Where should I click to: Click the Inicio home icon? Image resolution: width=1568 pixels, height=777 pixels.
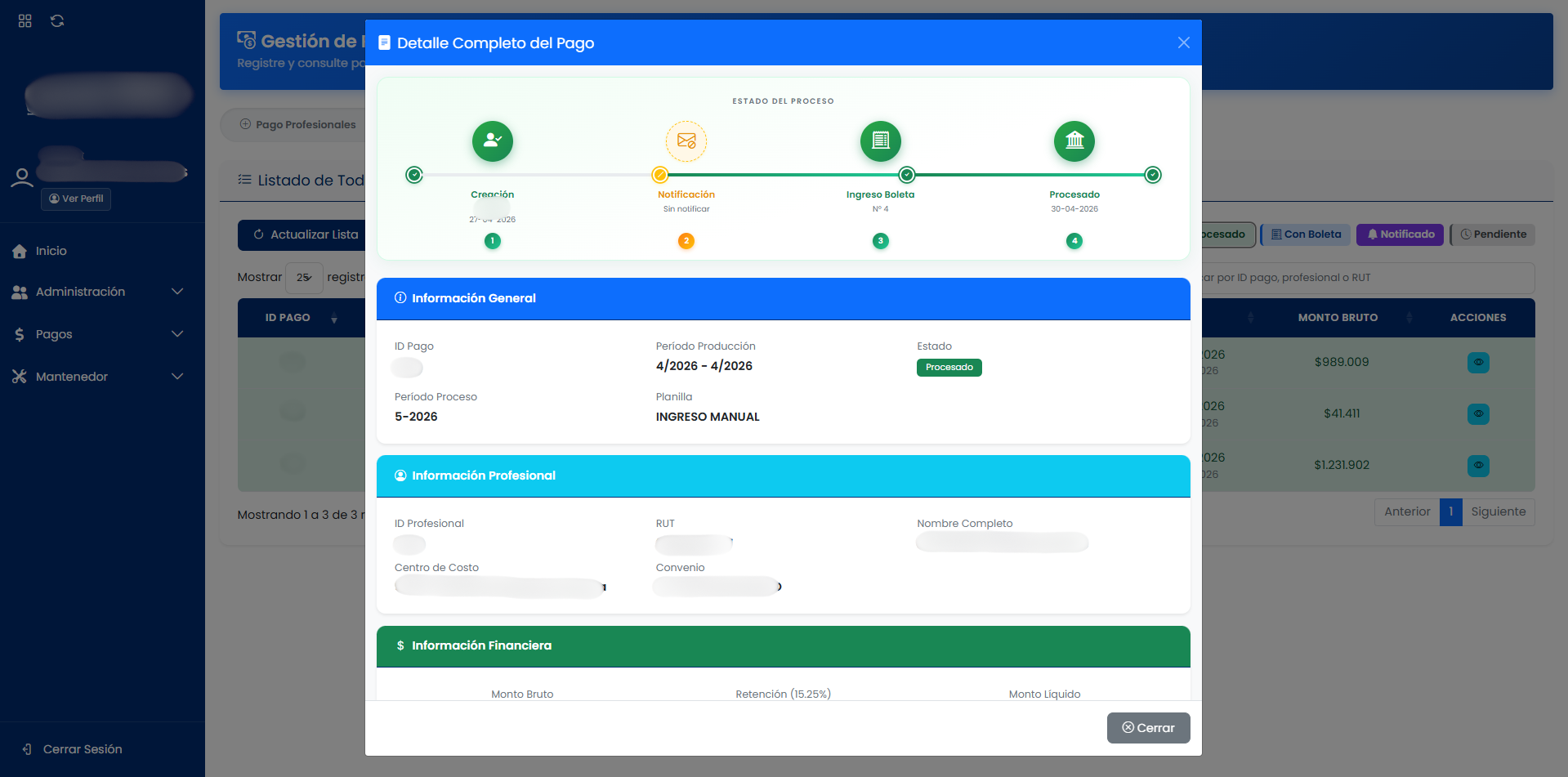pyautogui.click(x=20, y=252)
